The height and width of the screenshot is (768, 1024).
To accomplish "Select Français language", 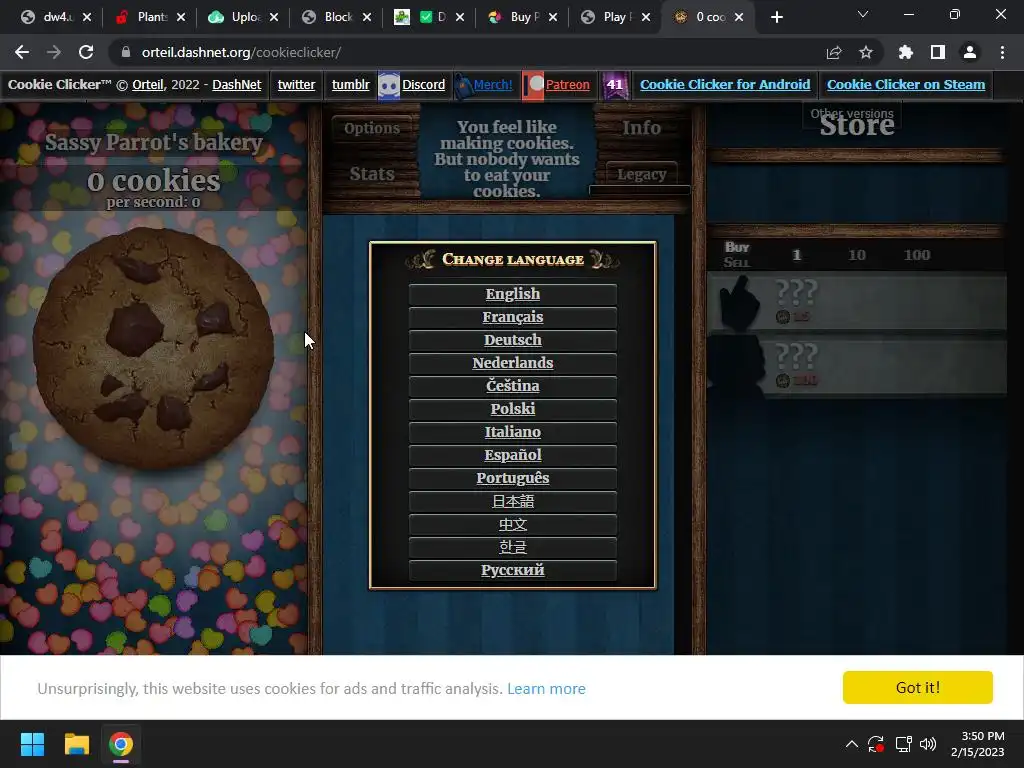I will pos(513,317).
